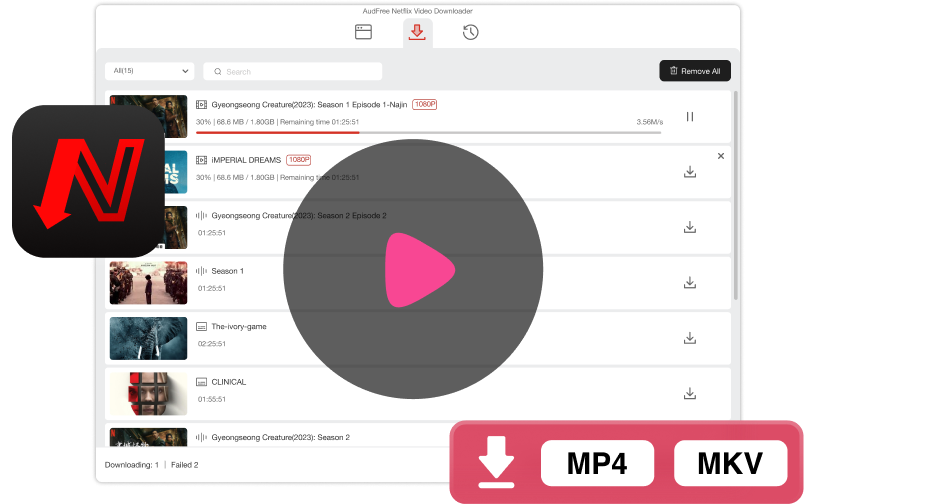The image size is (940, 504).
Task: Click the subtitle icon beside CLINICAL
Action: point(201,382)
